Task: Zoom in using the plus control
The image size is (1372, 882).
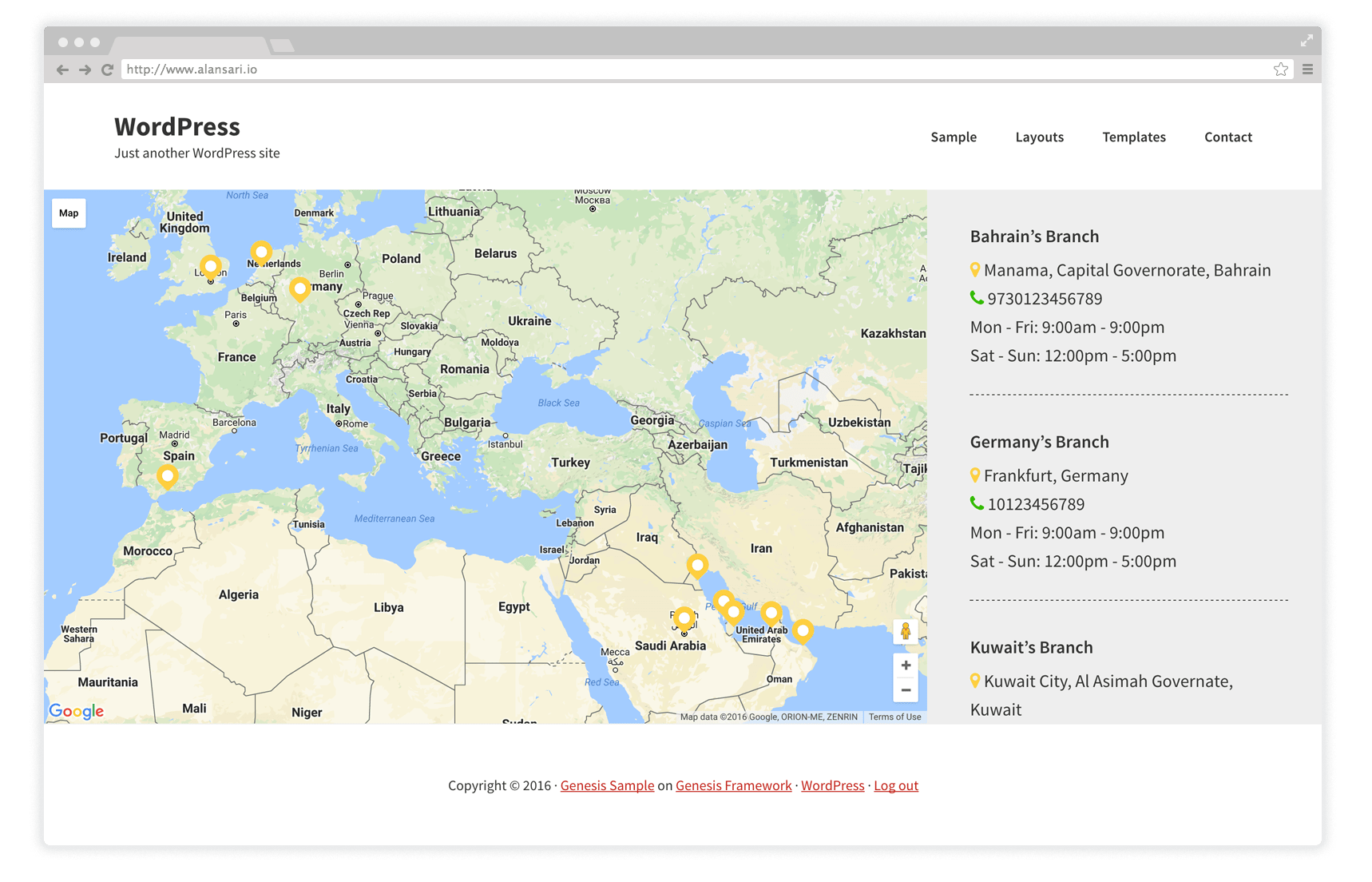Action: point(906,665)
